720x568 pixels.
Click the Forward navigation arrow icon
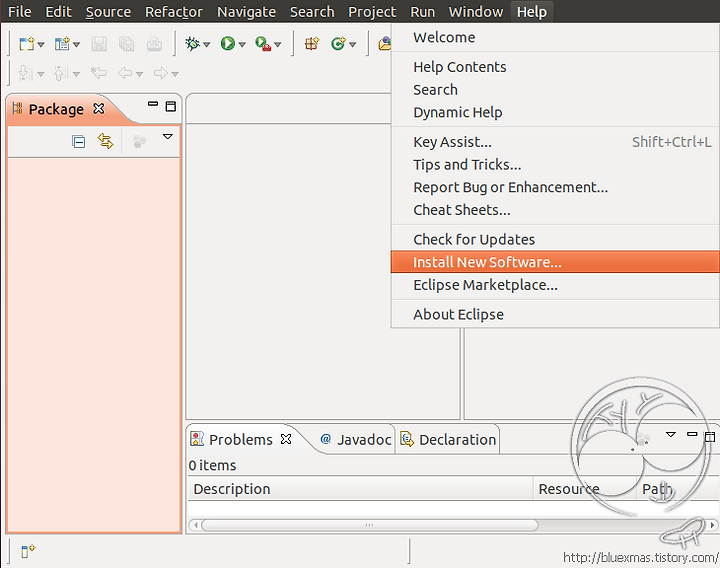click(x=161, y=73)
